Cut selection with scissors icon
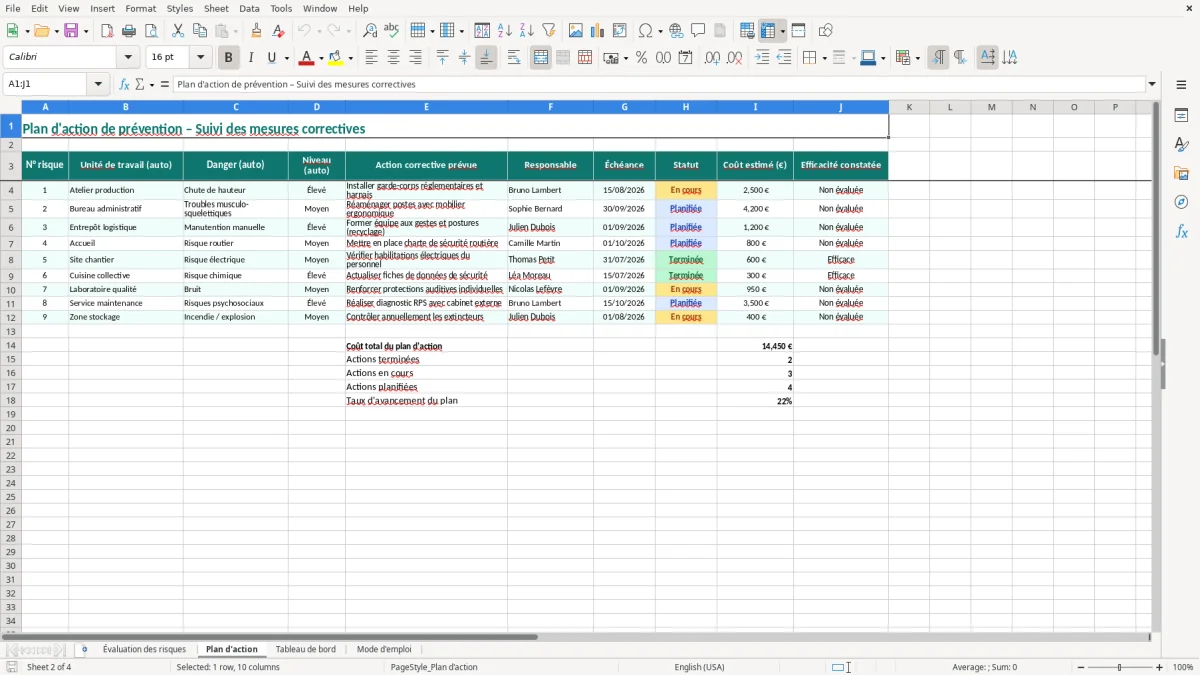Screen dimensions: 1200x675 point(178,31)
